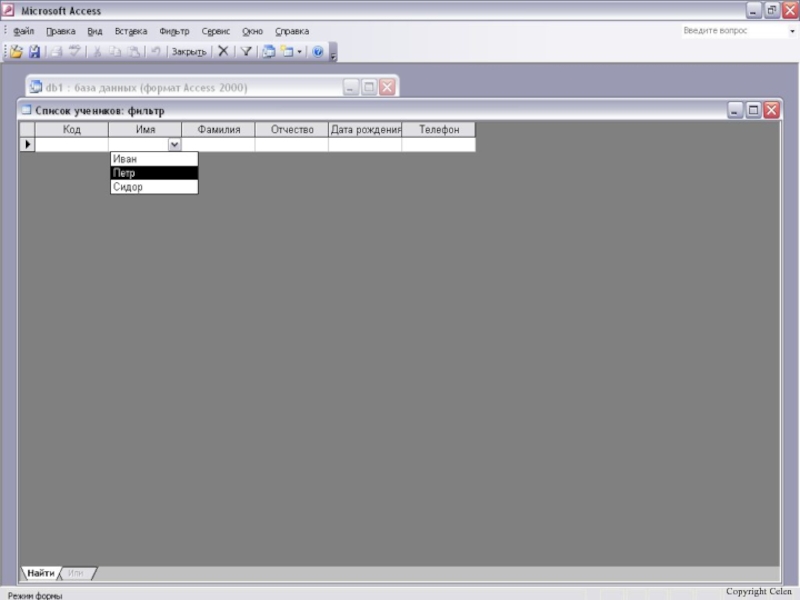Click the Spelling check ABC icon
This screenshot has height=600, width=800.
74,52
